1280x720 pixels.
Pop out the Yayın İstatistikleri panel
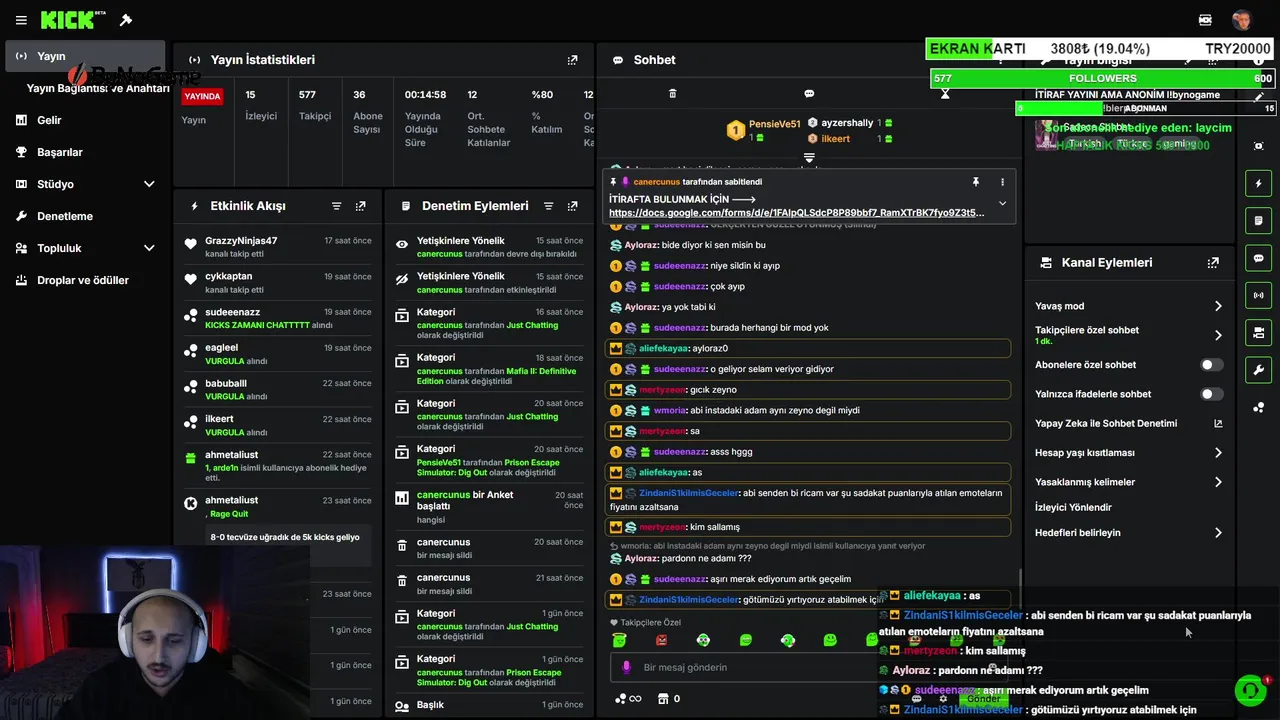(x=572, y=60)
